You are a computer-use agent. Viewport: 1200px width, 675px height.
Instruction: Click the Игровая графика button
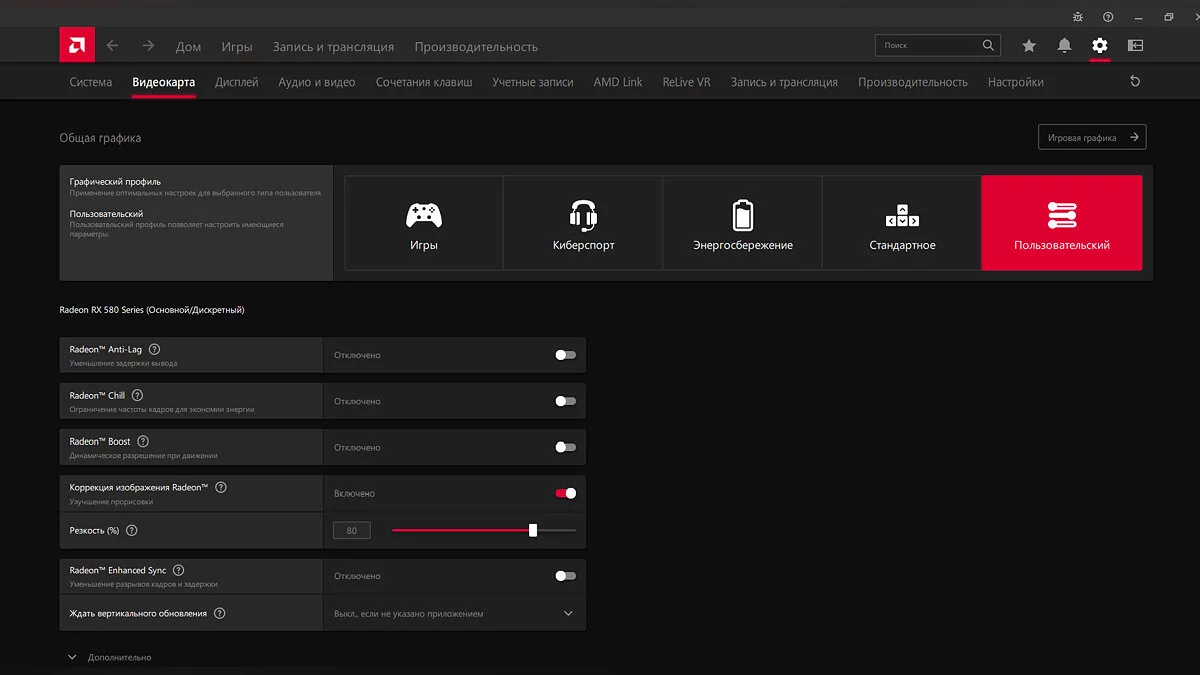point(1092,137)
